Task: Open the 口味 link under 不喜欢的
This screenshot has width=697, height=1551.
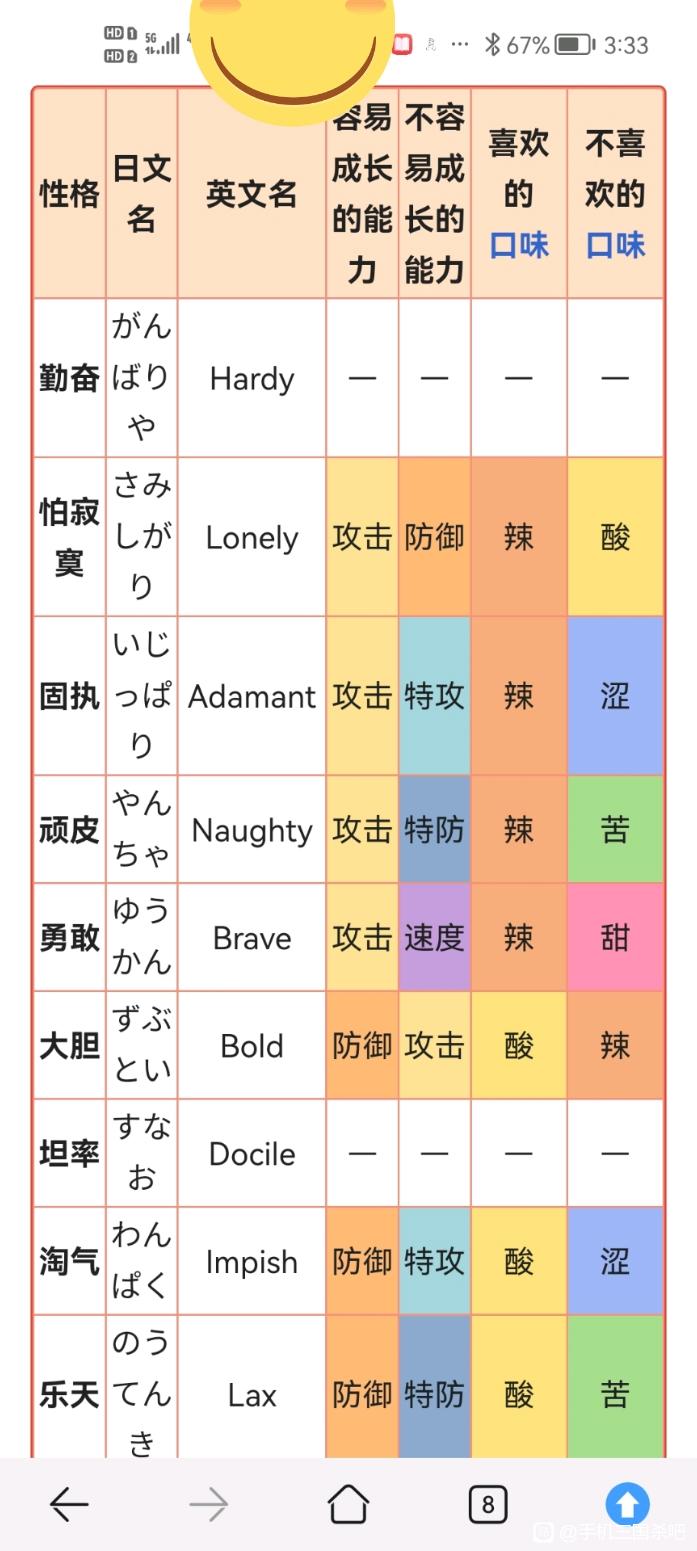Action: [x=615, y=245]
